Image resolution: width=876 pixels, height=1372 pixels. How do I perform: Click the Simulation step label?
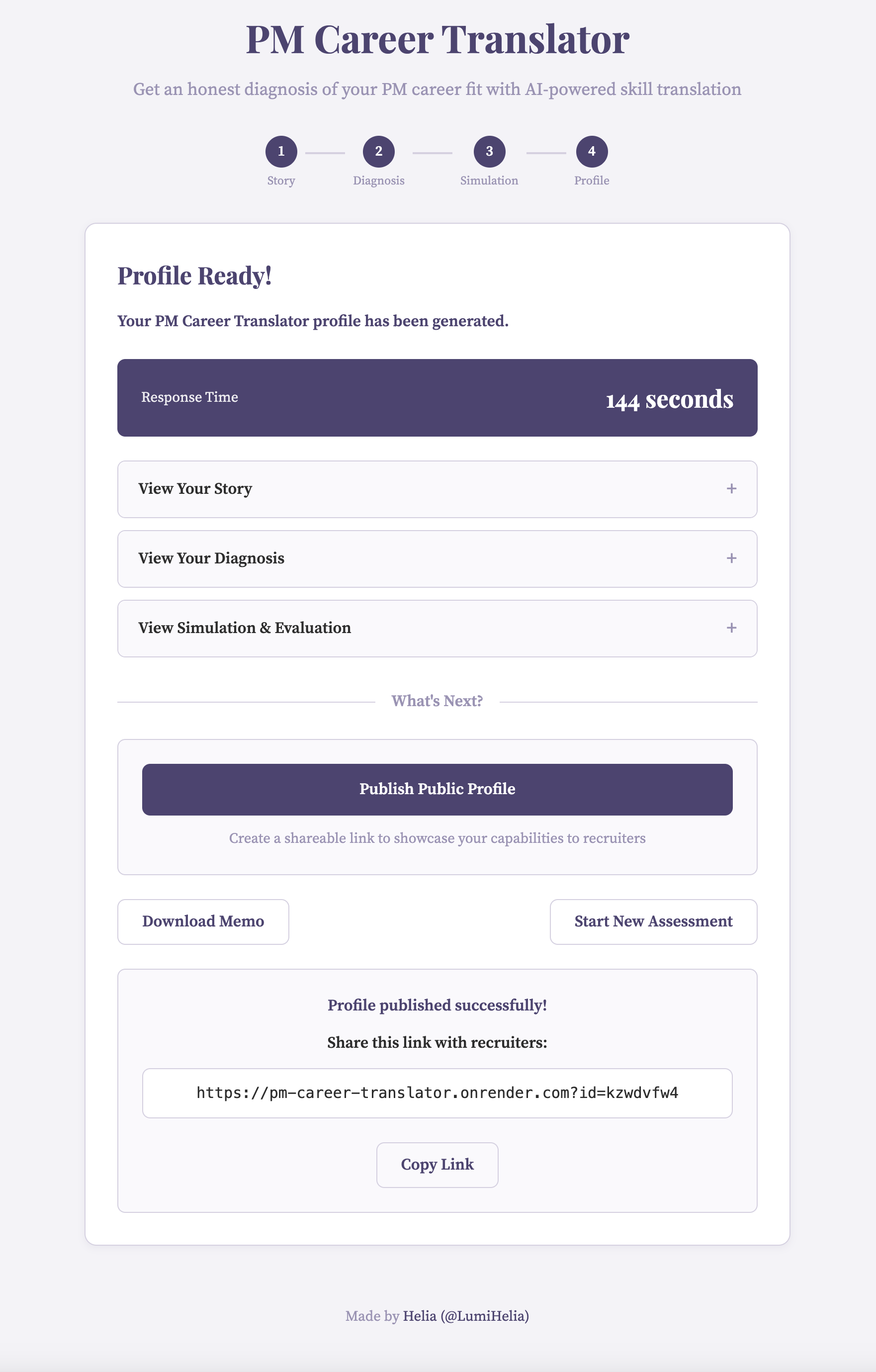coord(489,181)
